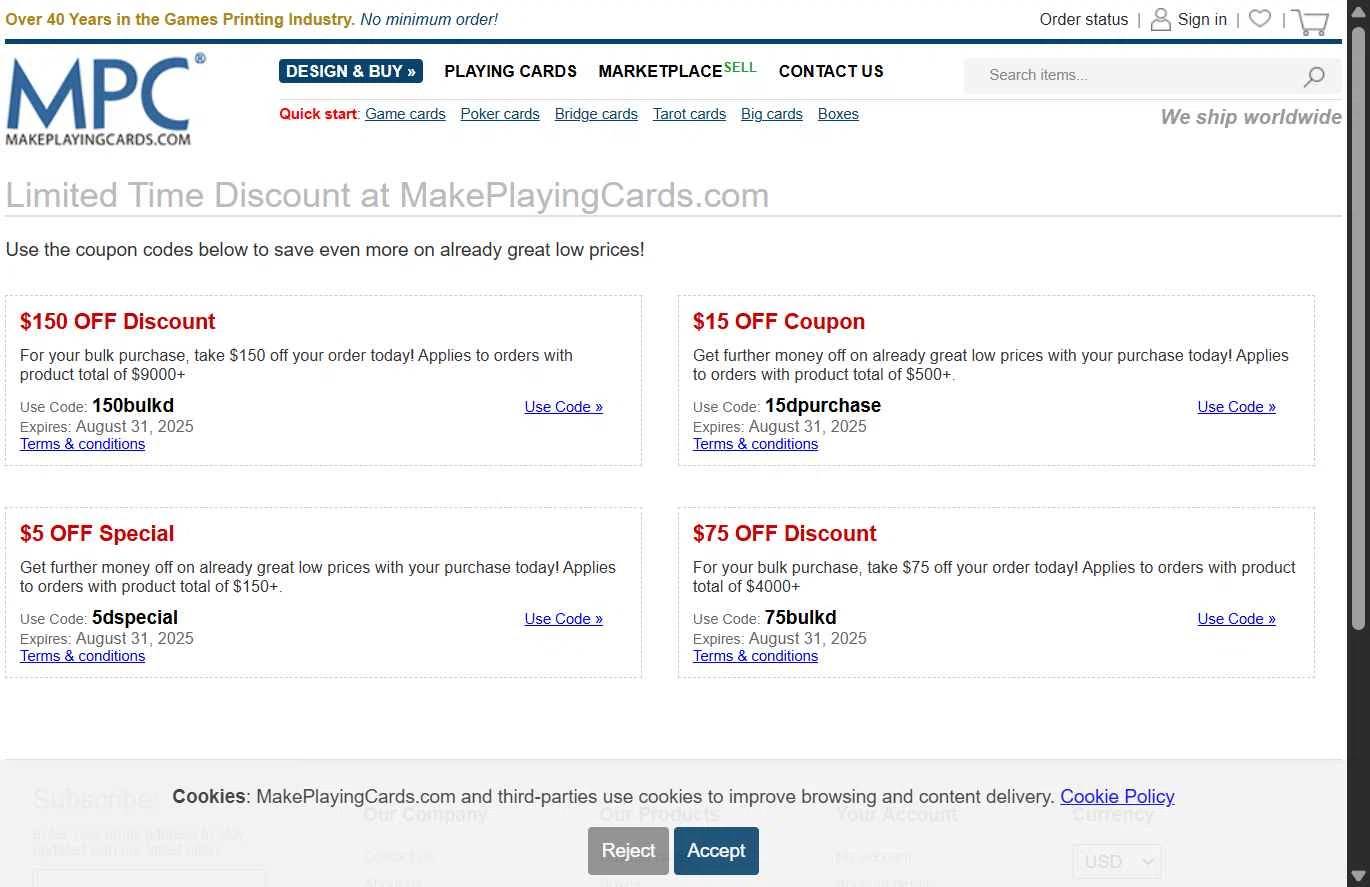Screen dimensions: 1370x887
Task: Accept cookies
Action: point(716,851)
